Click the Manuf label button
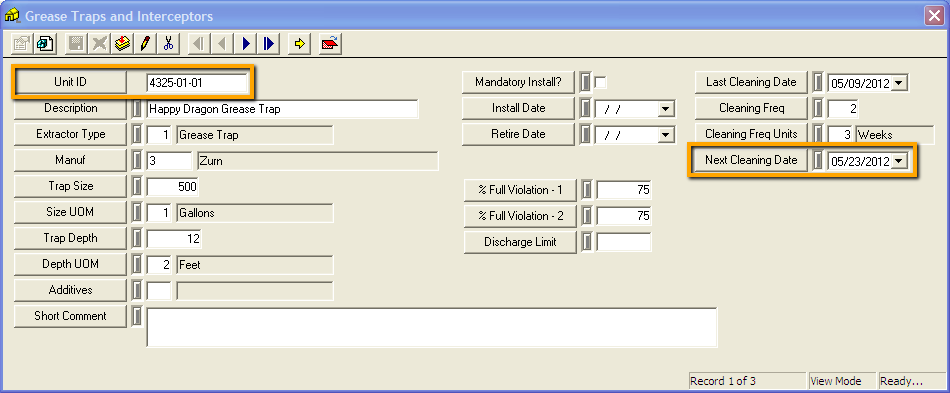The width and height of the screenshot is (950, 393). tap(70, 160)
